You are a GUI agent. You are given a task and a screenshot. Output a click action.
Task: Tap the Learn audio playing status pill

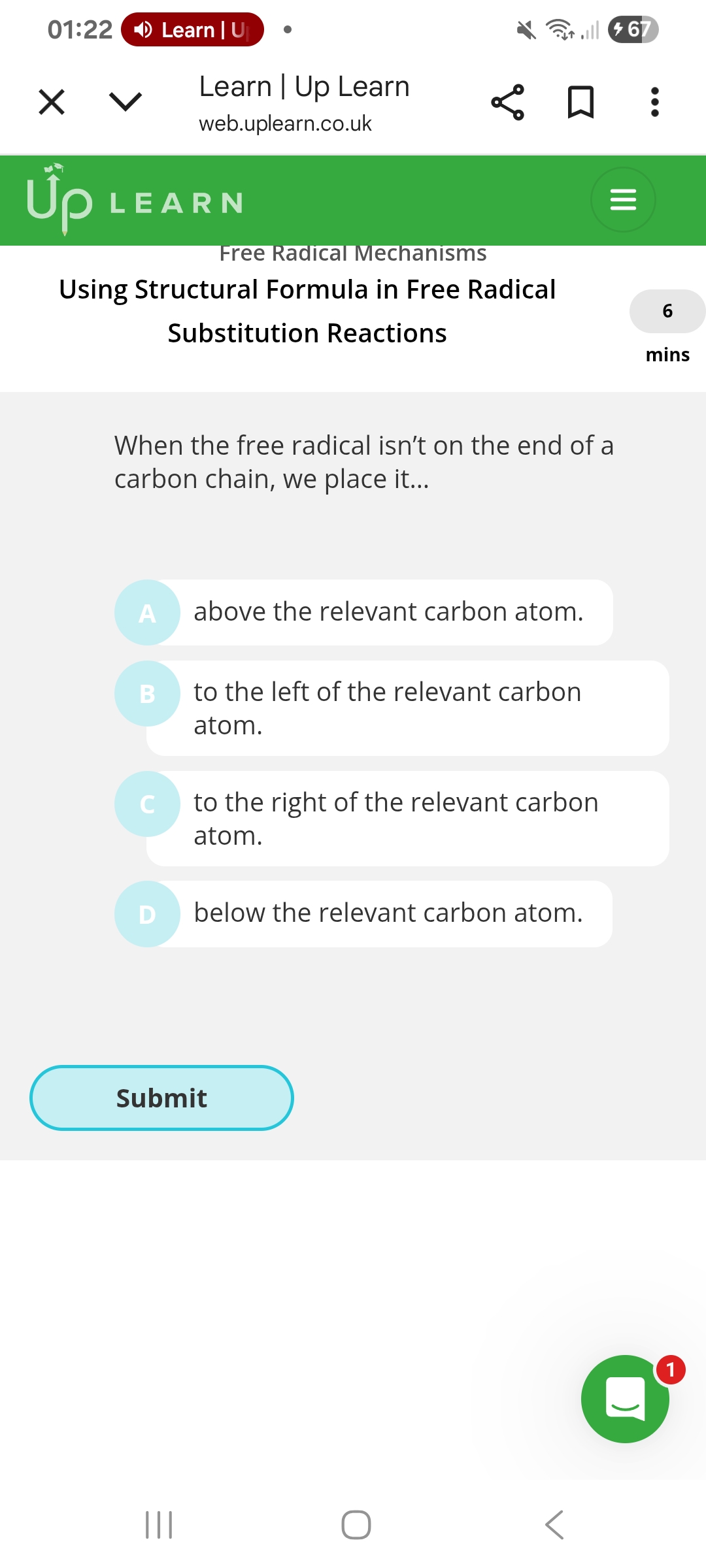(192, 29)
